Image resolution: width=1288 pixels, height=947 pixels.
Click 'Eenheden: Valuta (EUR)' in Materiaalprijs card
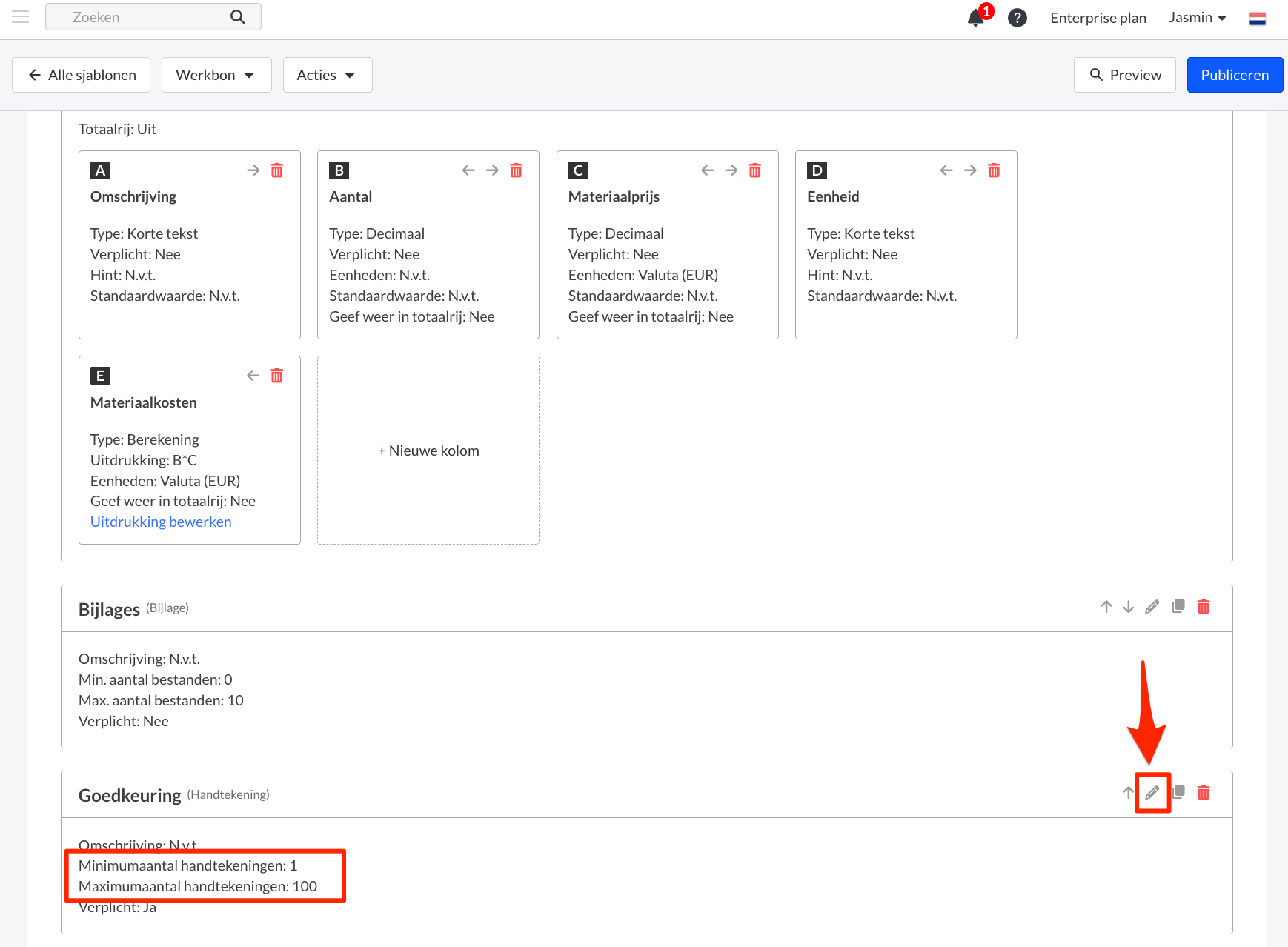coord(643,275)
